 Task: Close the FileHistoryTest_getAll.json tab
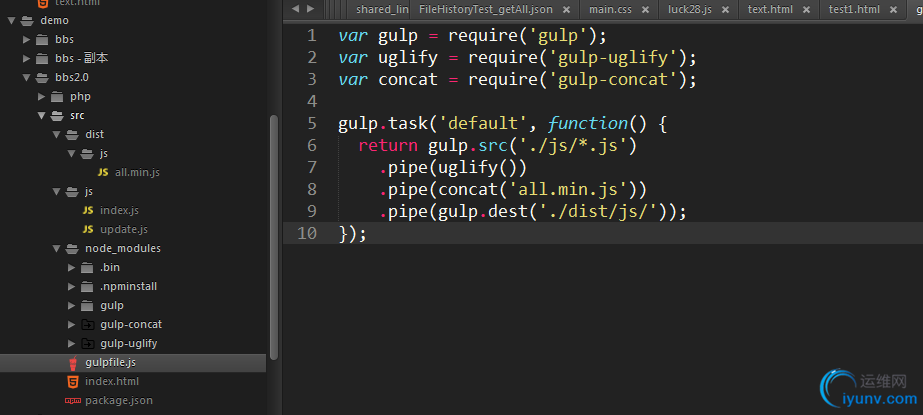point(566,10)
